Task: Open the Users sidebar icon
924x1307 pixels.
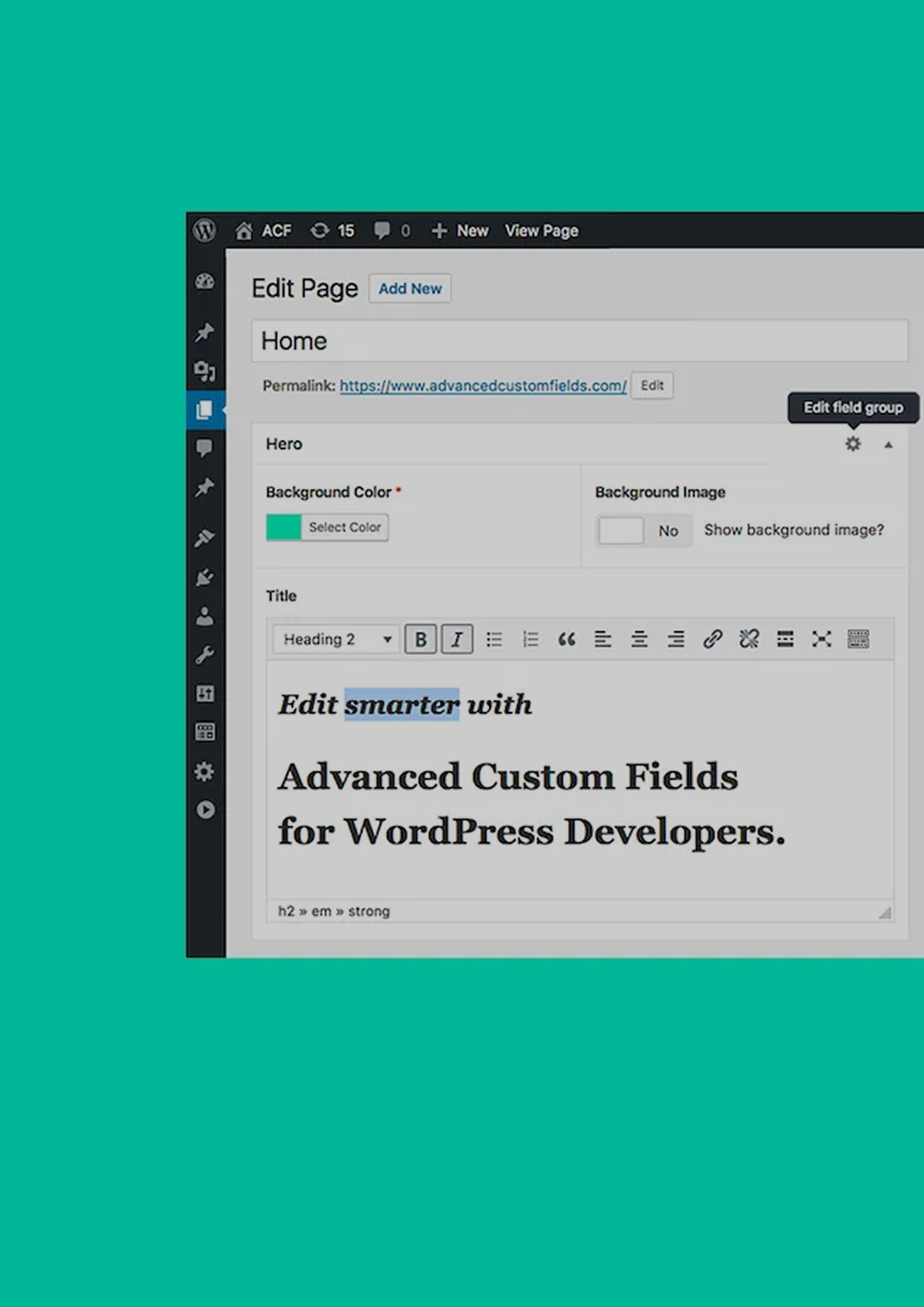Action: pos(205,616)
